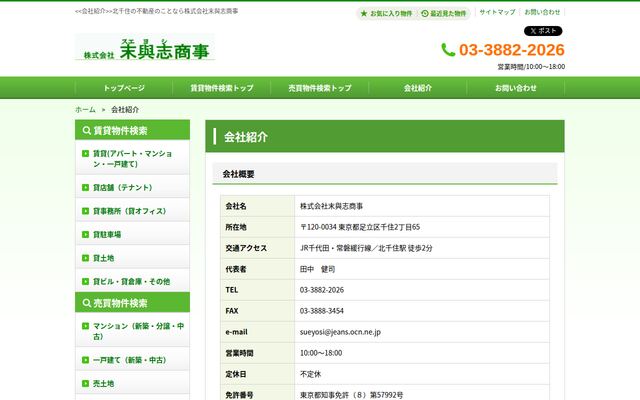
Task: Click the green phone icon
Action: [448, 50]
